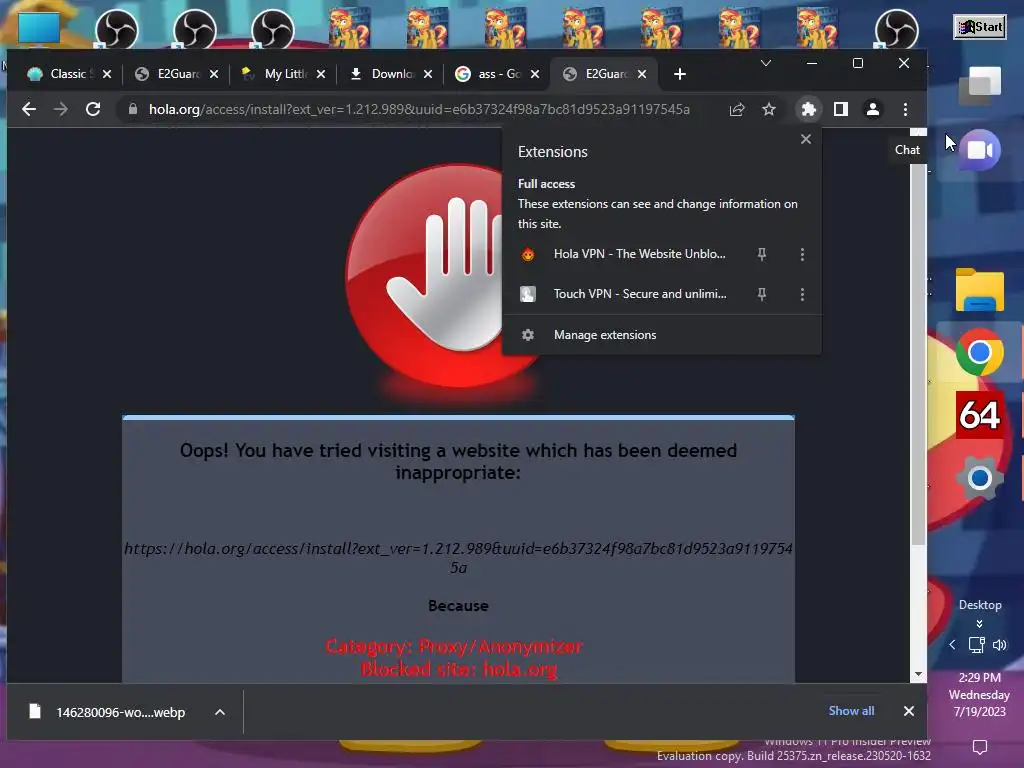Image resolution: width=1024 pixels, height=768 pixels.
Task: Click the blue monitor desktop icon
Action: tap(39, 29)
